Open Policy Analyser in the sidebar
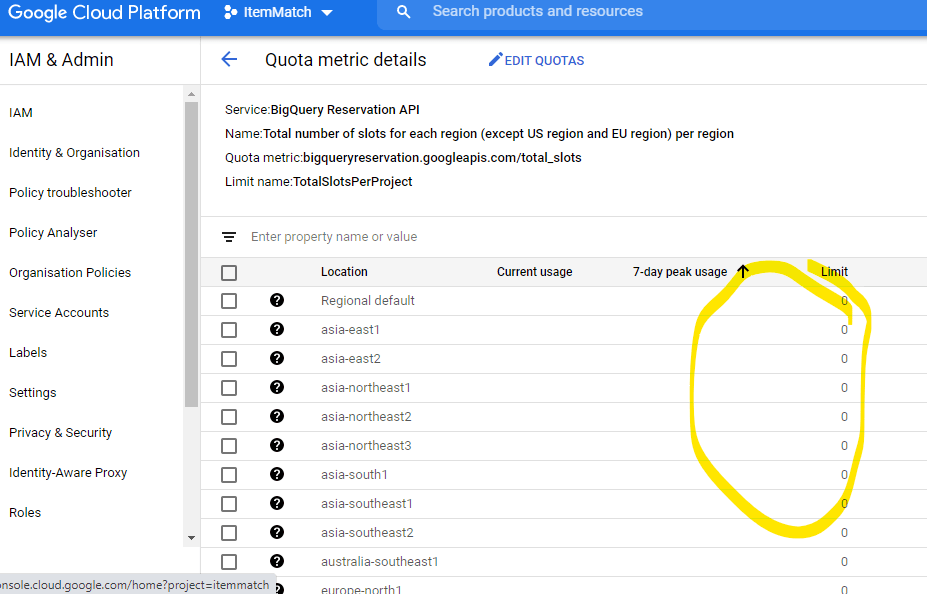This screenshot has width=927, height=594. tap(53, 232)
